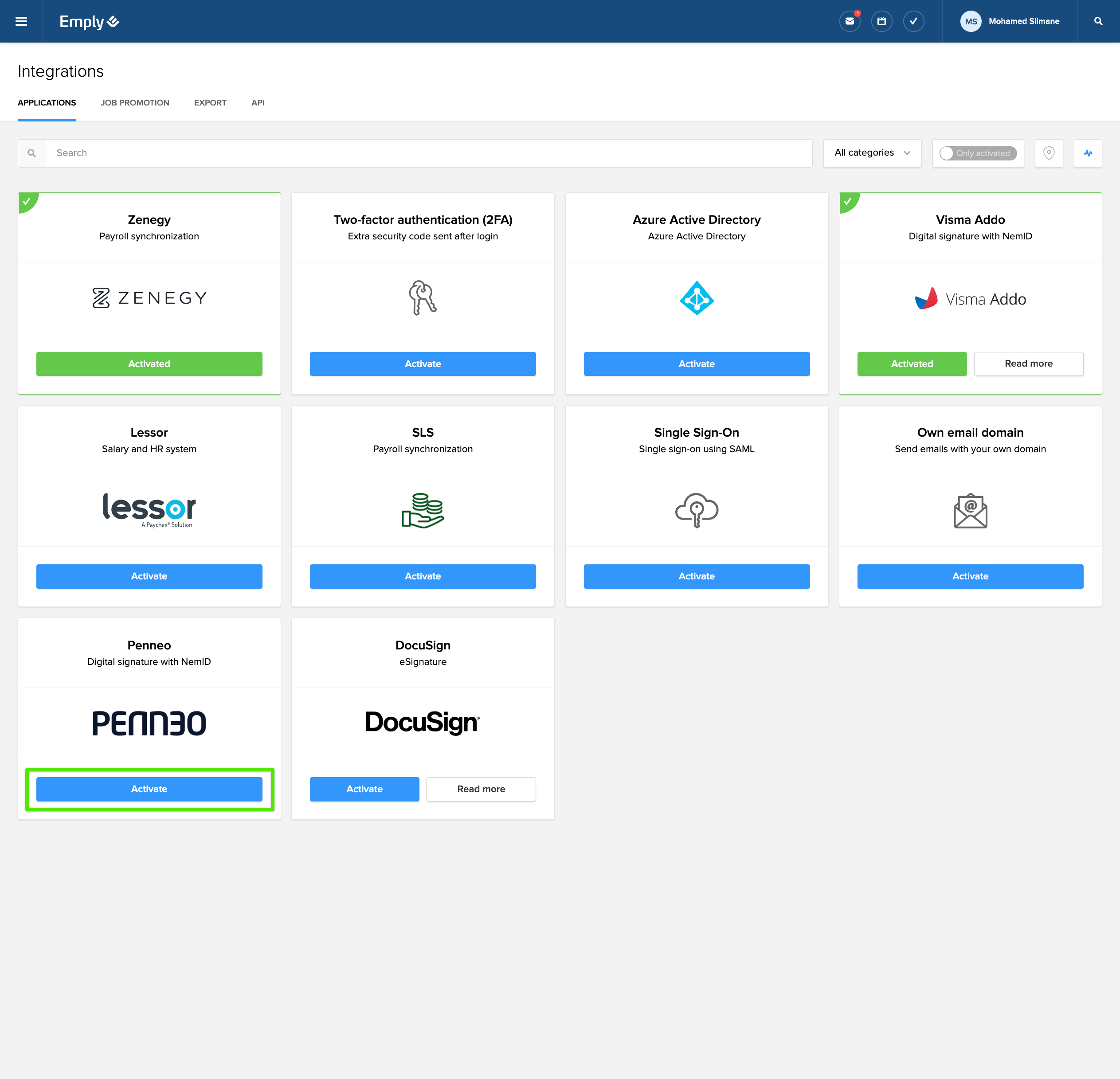
Task: Click into the Search input field
Action: click(x=429, y=153)
